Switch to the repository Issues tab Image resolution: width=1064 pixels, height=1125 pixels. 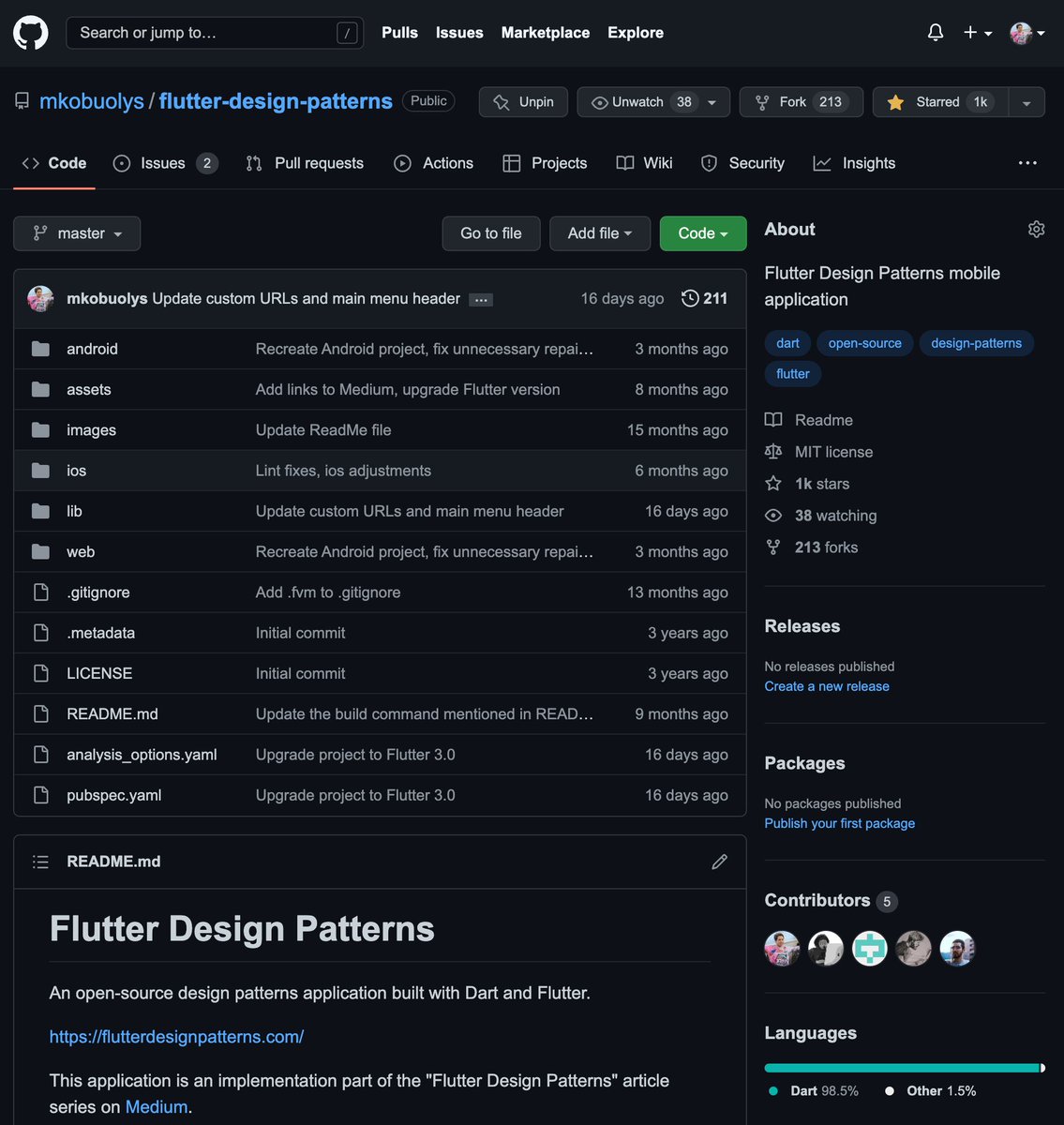(165, 163)
